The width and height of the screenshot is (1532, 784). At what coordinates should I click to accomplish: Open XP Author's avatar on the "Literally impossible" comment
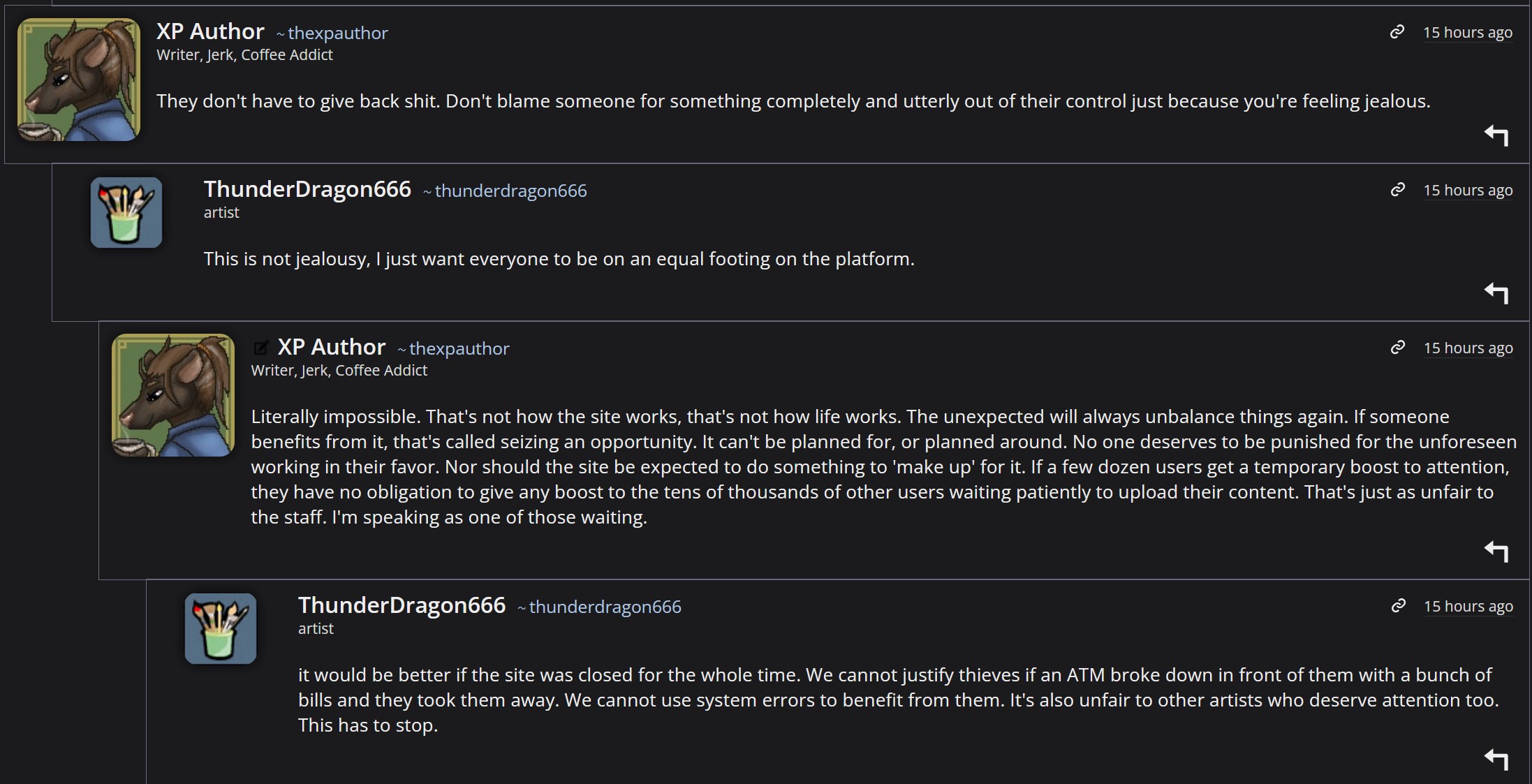tap(173, 395)
